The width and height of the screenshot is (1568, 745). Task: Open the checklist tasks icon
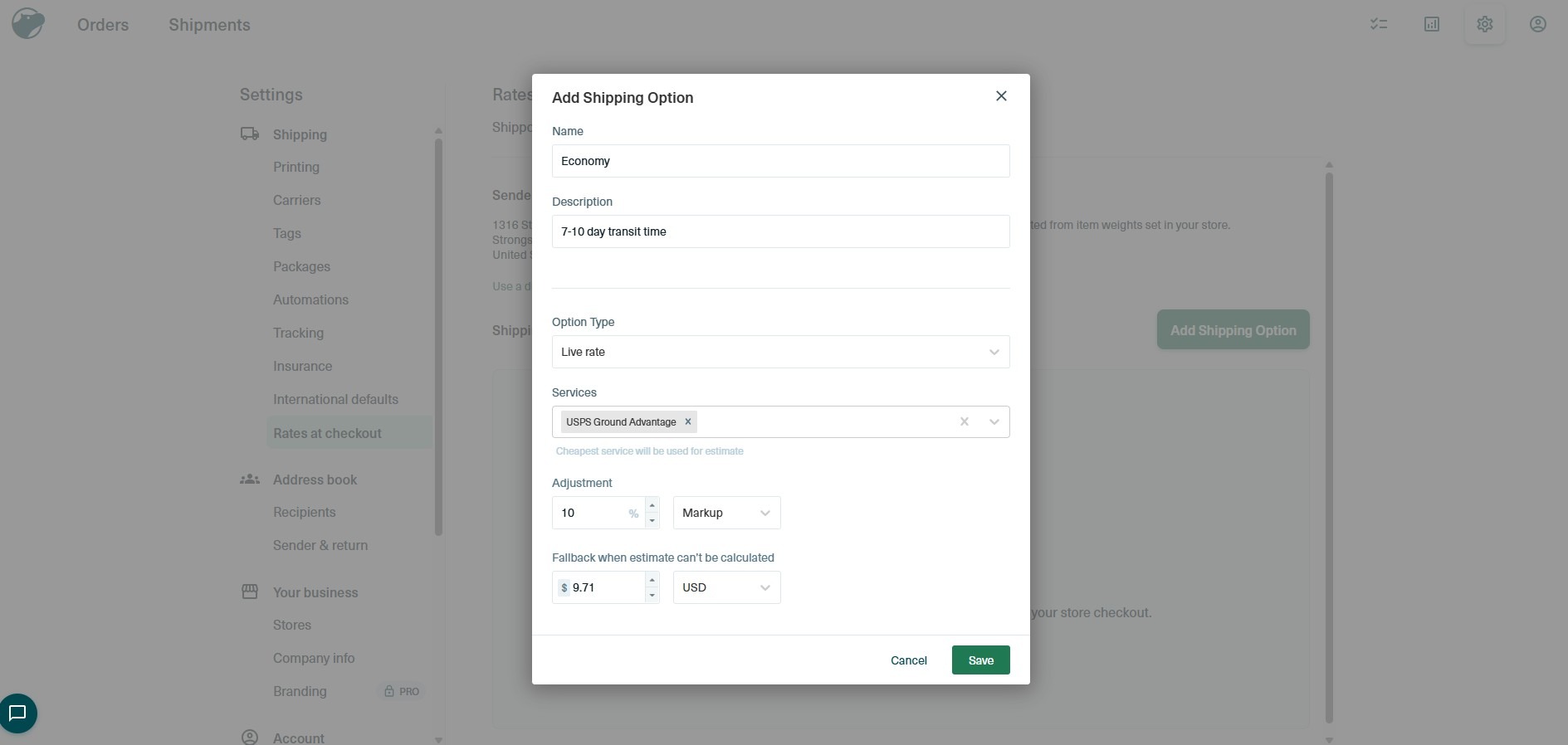pos(1379,24)
